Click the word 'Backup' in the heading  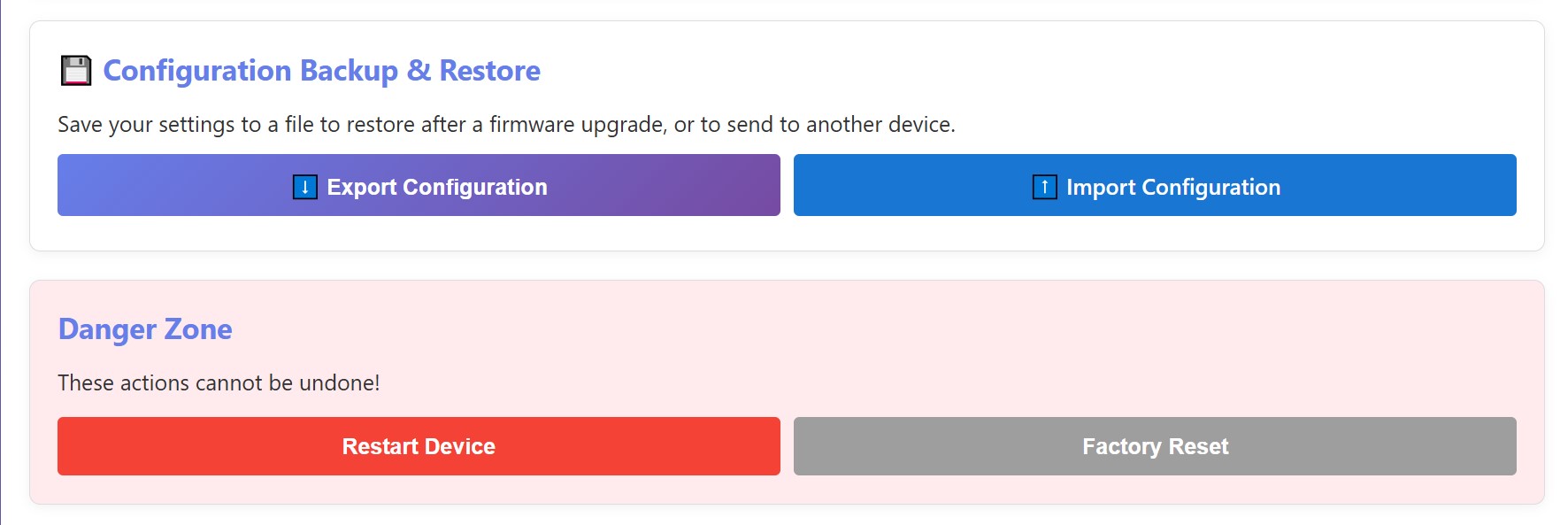click(x=349, y=71)
